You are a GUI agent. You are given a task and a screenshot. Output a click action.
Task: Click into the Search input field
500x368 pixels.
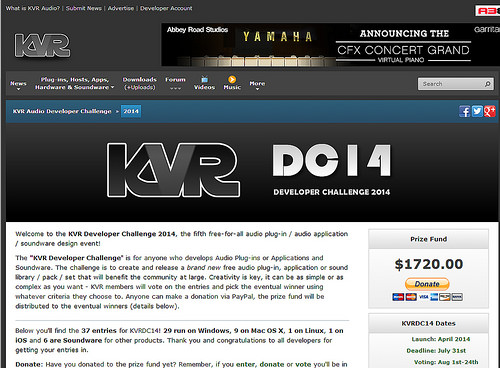coord(452,84)
